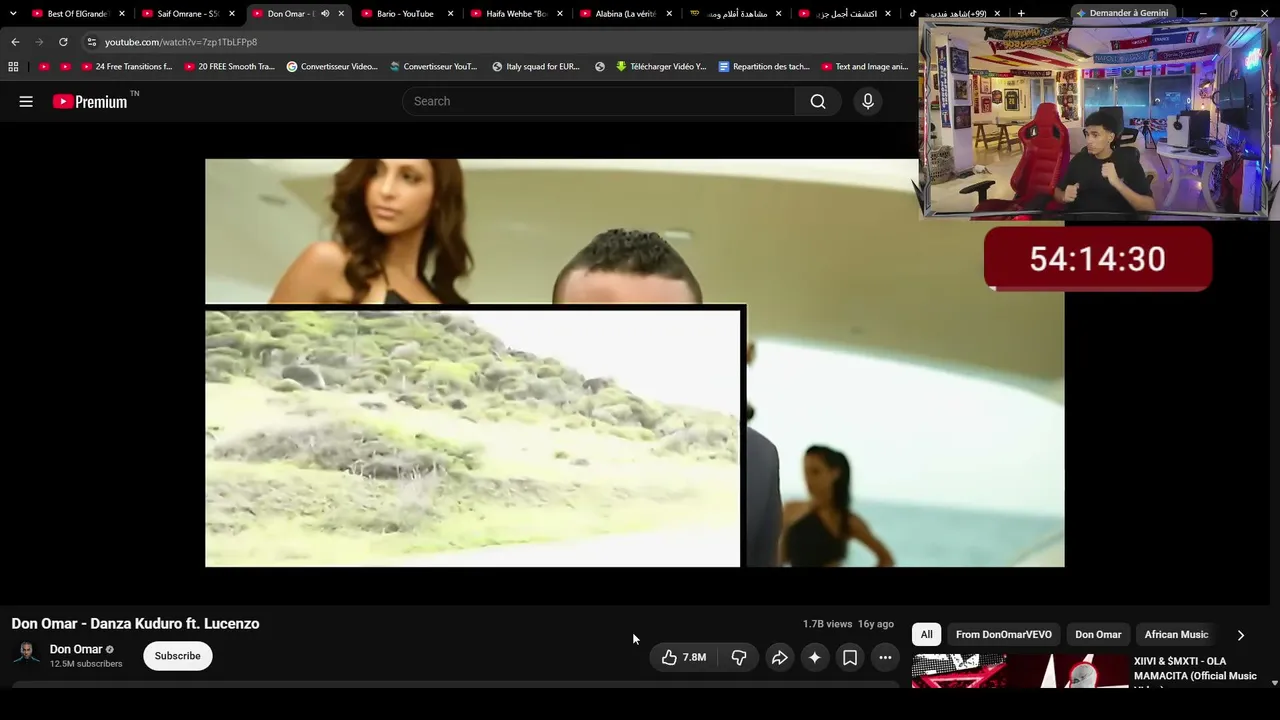
Task: Start voice search with the microphone
Action: tap(868, 101)
